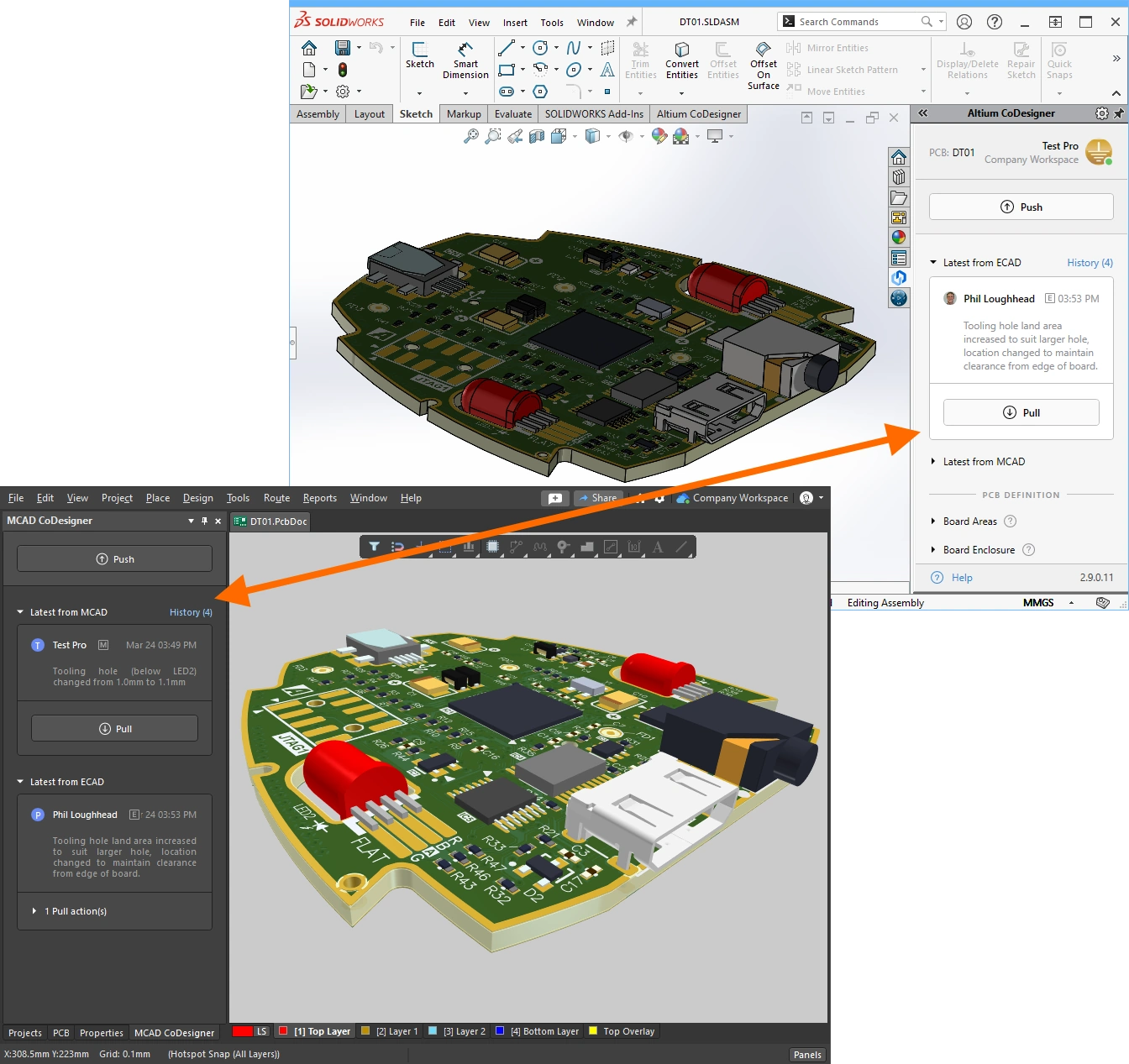Click Push in the SOLIDWORKS CoDesigner panel
Screen dimensions: 1129x1064
(1021, 207)
